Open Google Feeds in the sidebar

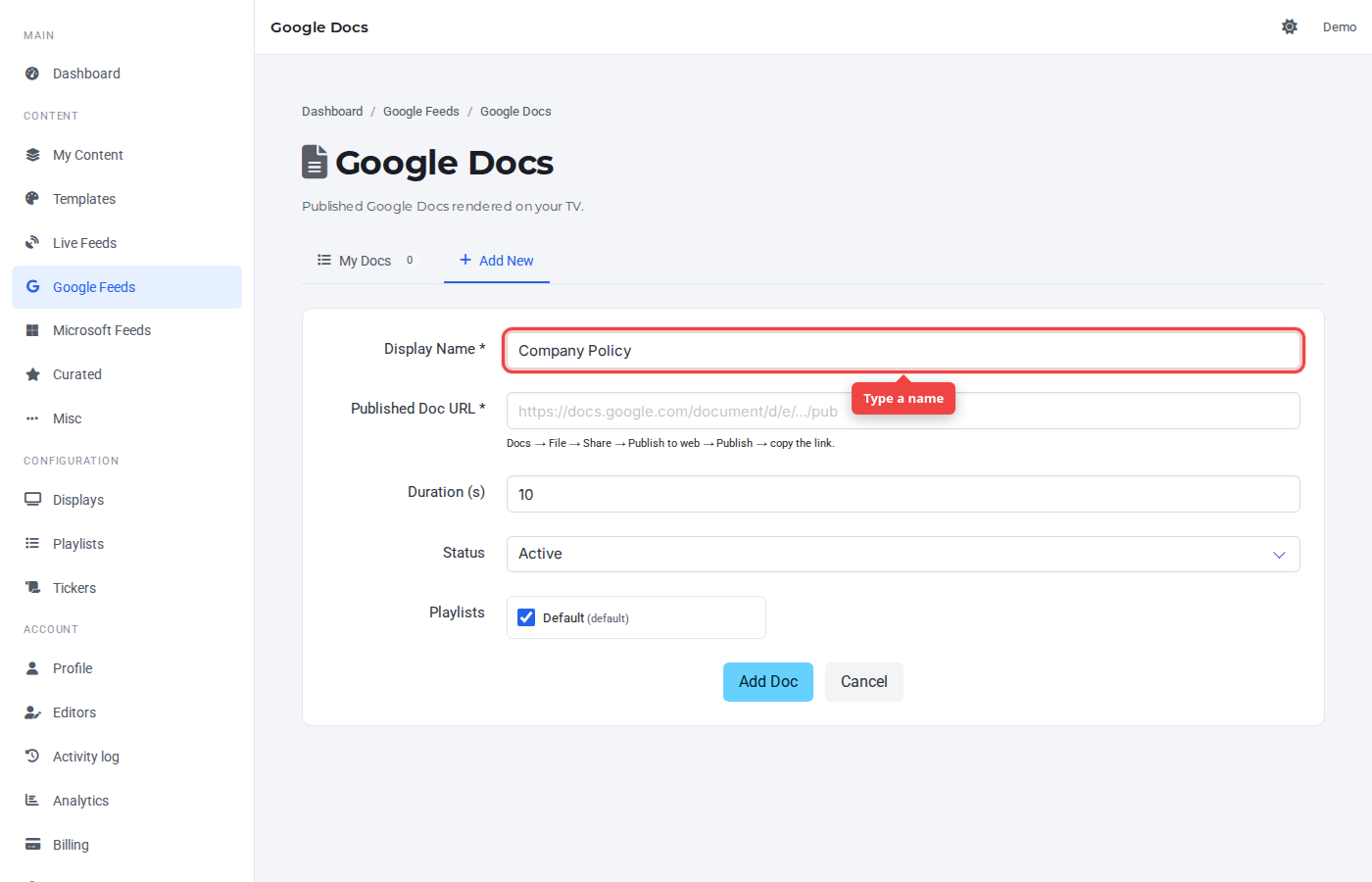point(126,287)
